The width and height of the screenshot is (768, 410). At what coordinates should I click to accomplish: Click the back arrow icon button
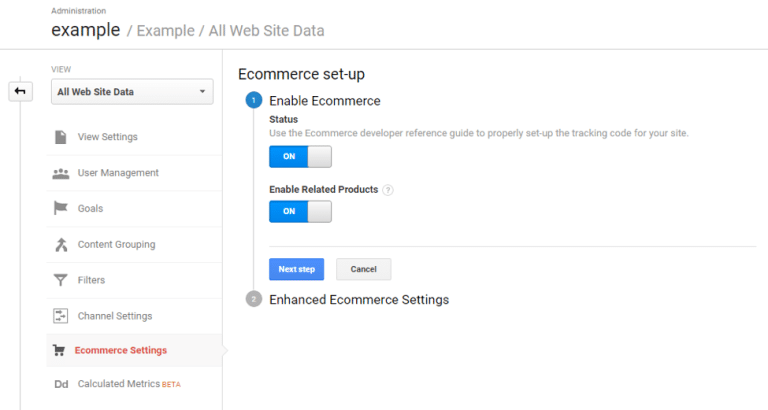pos(20,92)
